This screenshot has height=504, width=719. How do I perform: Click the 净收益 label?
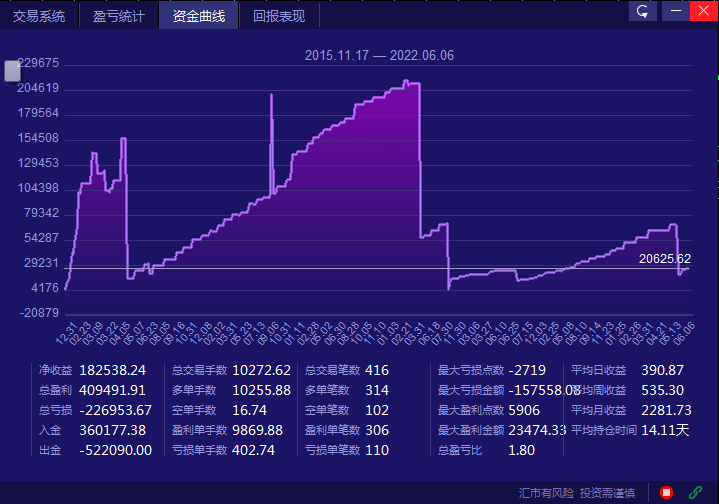pyautogui.click(x=55, y=370)
